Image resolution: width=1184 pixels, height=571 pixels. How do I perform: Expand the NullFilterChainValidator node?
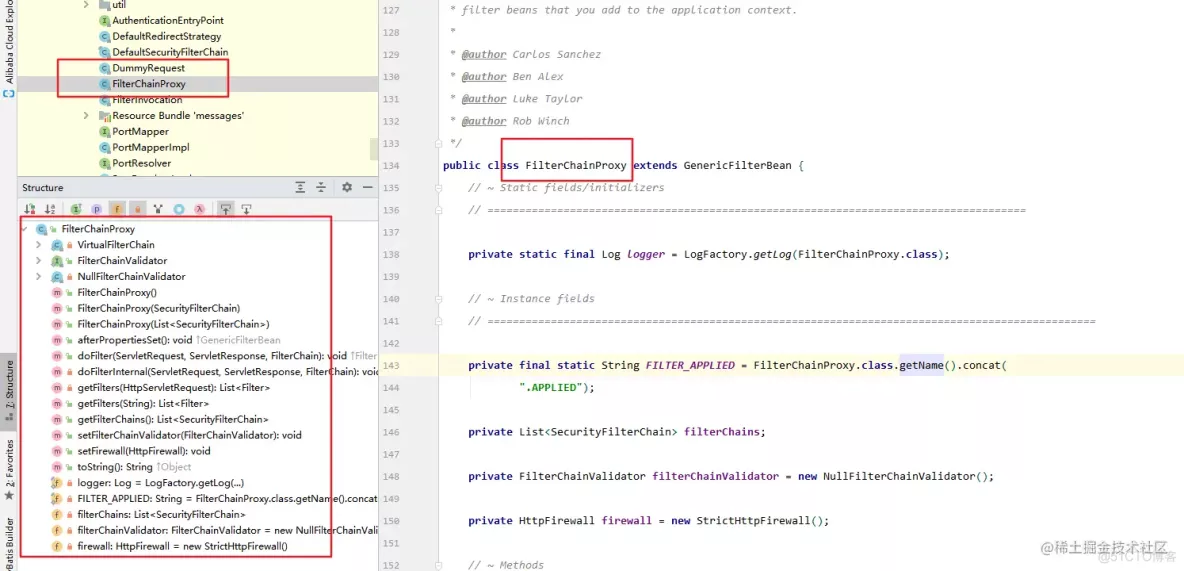(x=38, y=277)
